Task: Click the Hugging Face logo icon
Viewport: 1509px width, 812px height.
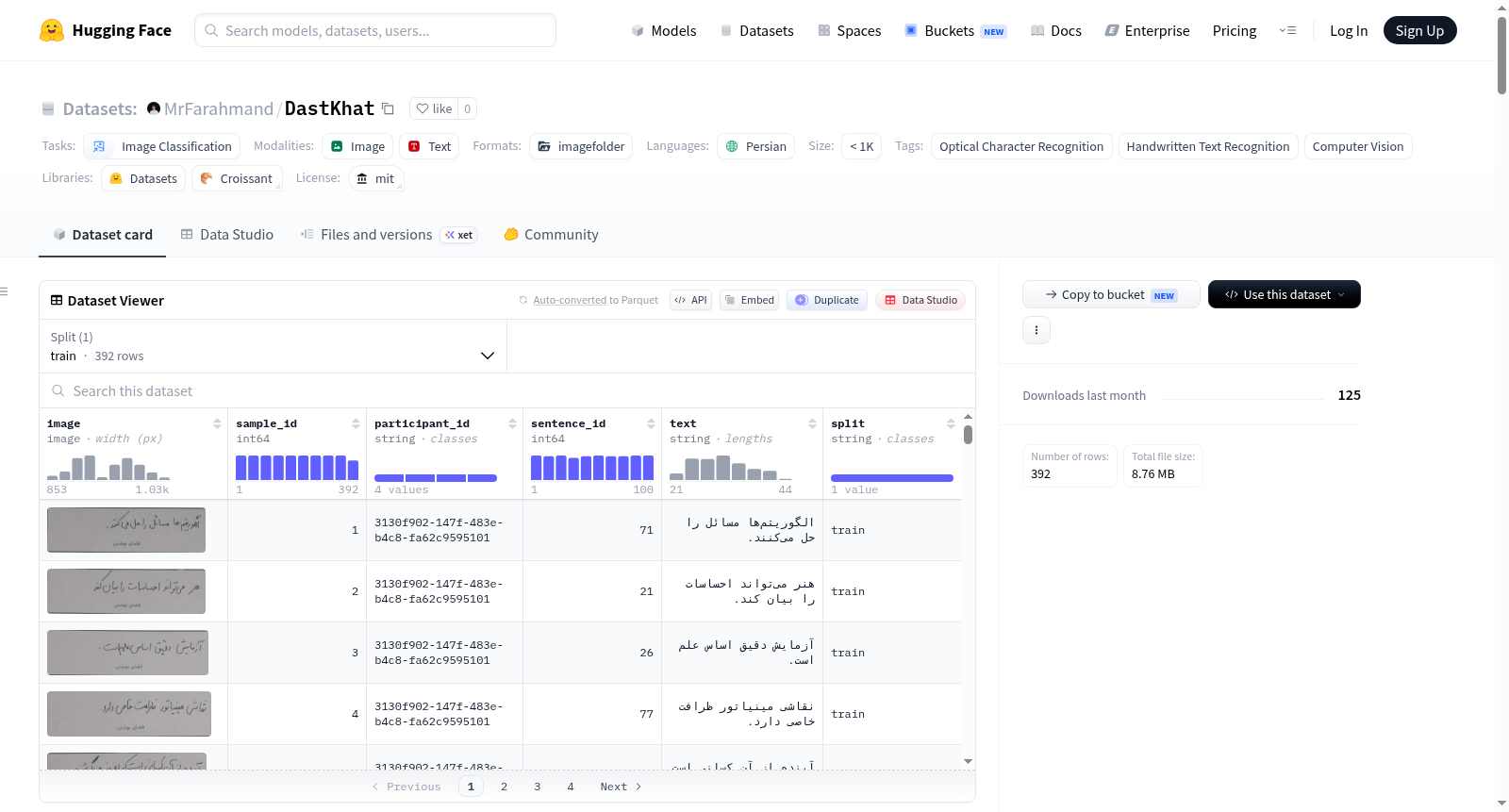Action: click(52, 30)
